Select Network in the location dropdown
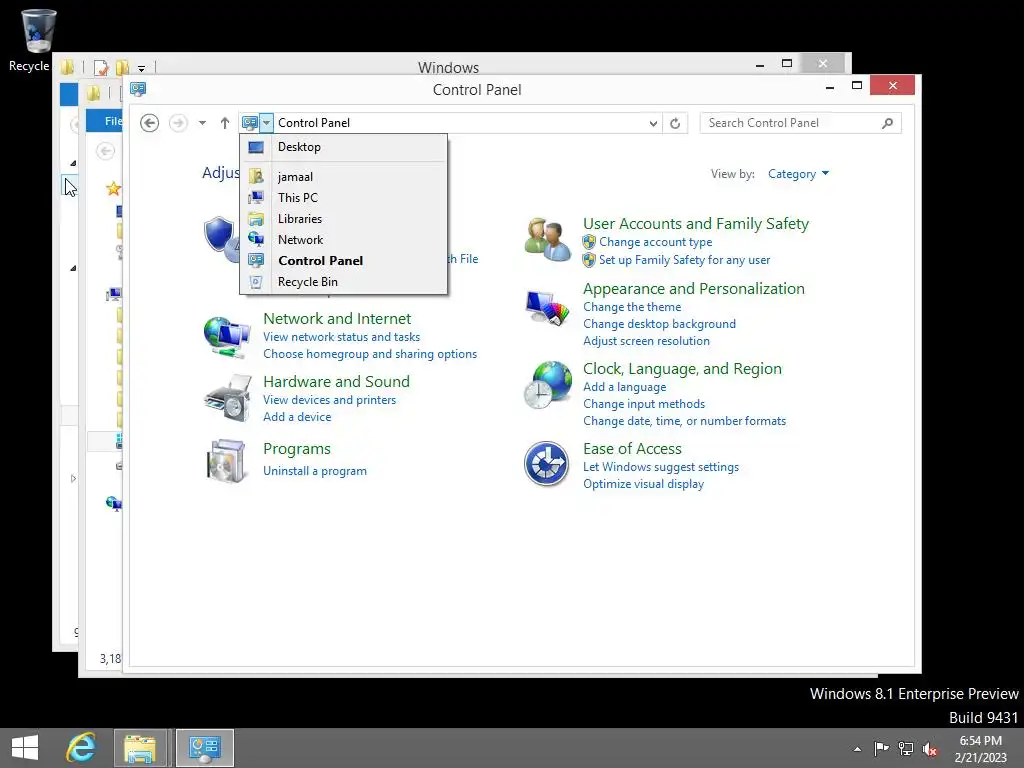Screen dimensions: 1024x768 (x=344, y=240)
